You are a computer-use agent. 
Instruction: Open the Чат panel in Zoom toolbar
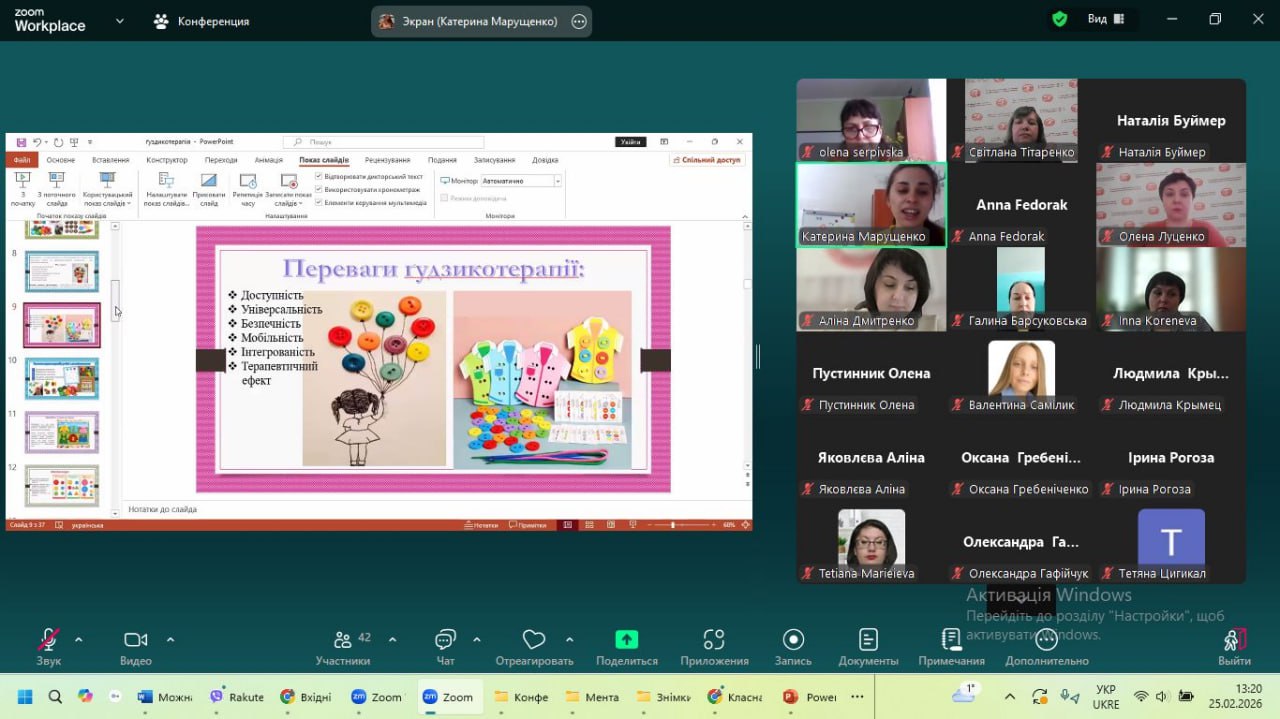tap(445, 641)
